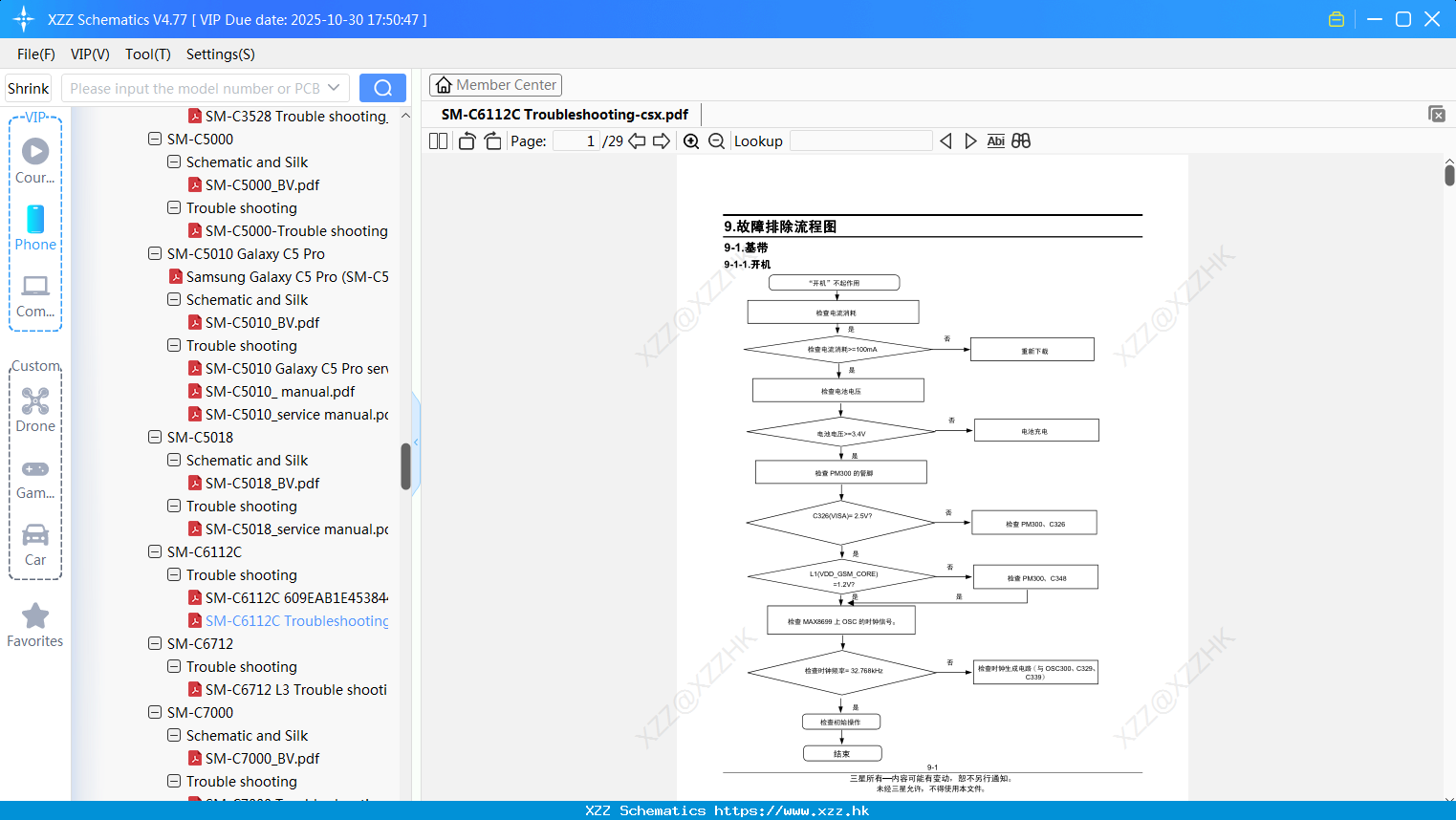The height and width of the screenshot is (820, 1456).
Task: Click the search magnifier button
Action: (382, 88)
